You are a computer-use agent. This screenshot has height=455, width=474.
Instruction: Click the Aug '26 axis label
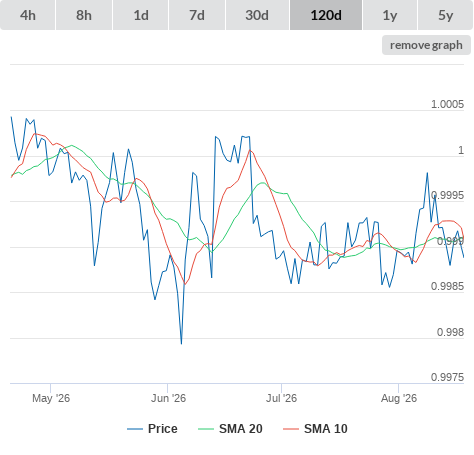[x=399, y=398]
